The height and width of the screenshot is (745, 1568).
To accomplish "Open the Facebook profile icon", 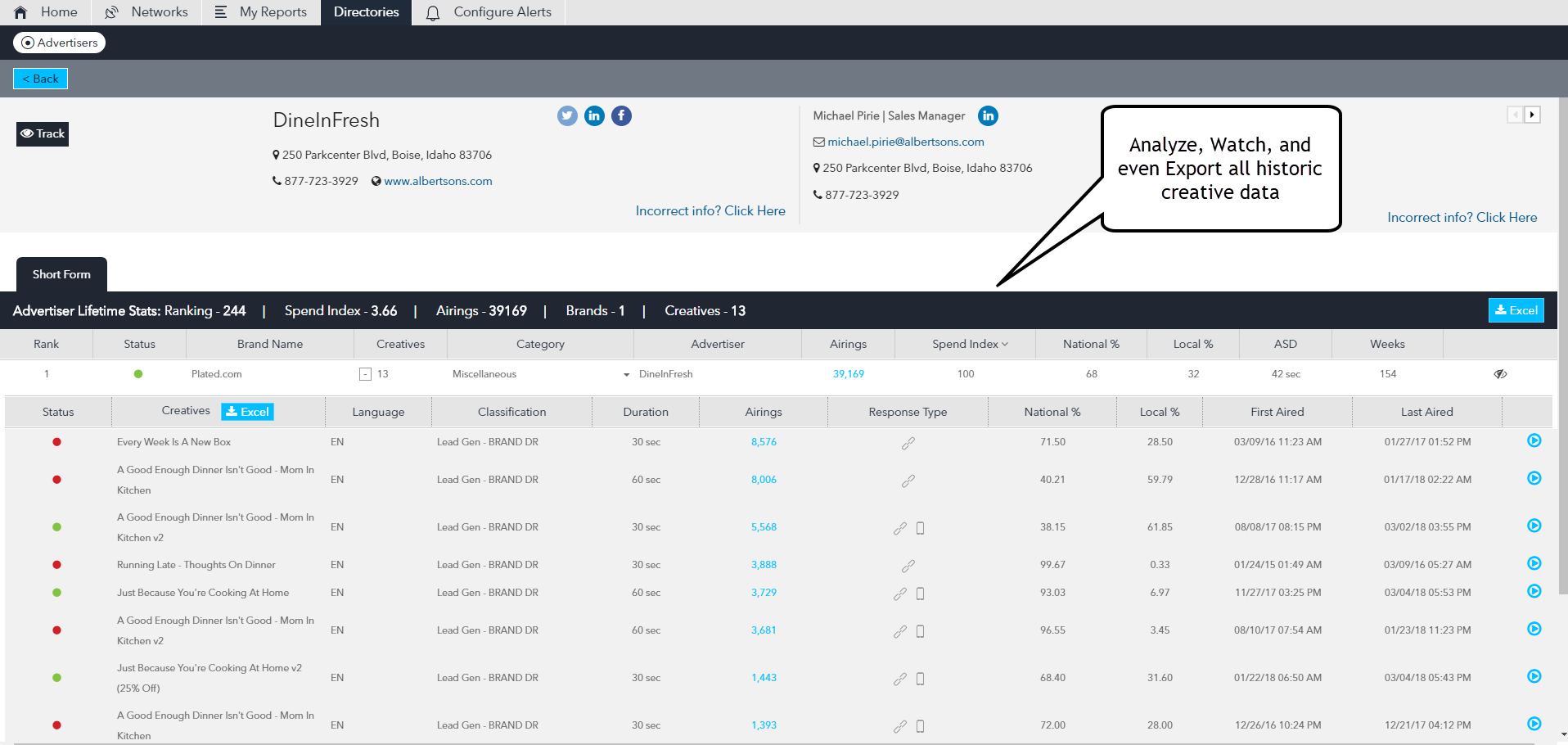I will pyautogui.click(x=621, y=116).
